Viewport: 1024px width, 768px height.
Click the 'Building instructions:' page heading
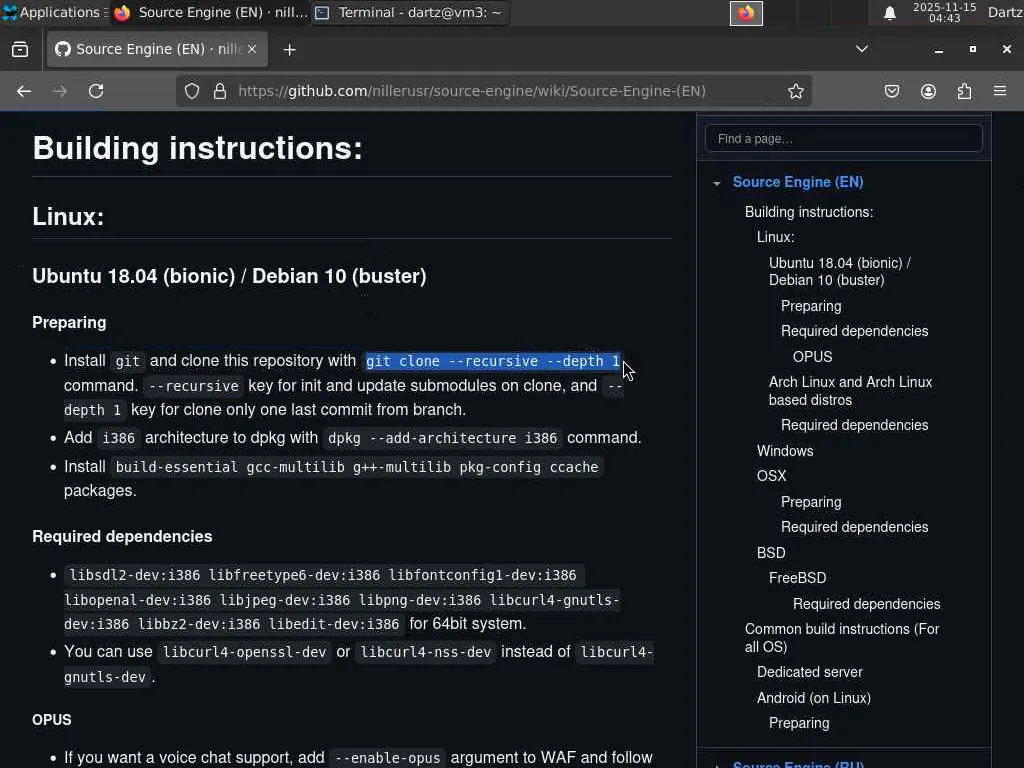[197, 148]
